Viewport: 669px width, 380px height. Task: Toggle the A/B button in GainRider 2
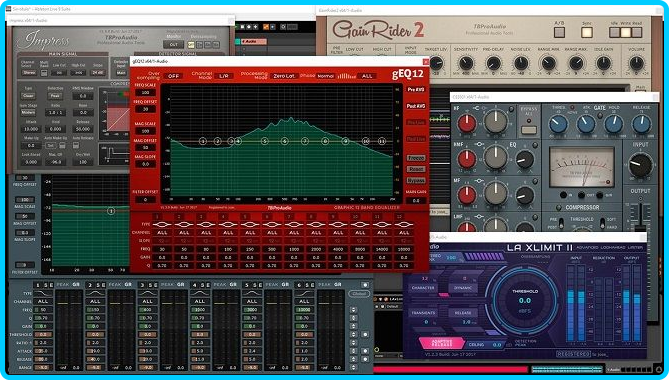point(559,32)
